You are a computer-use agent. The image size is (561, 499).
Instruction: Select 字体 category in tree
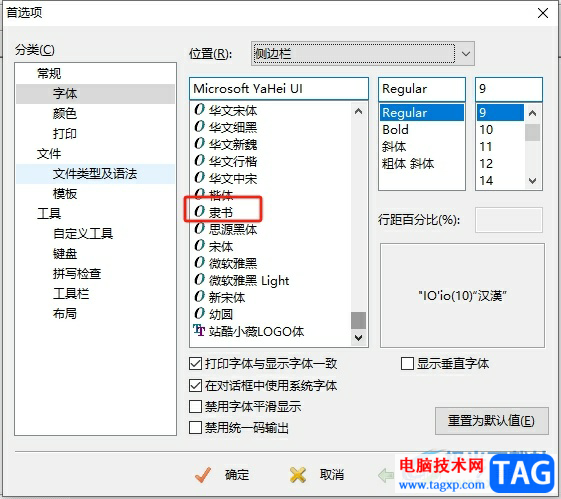[x=65, y=93]
